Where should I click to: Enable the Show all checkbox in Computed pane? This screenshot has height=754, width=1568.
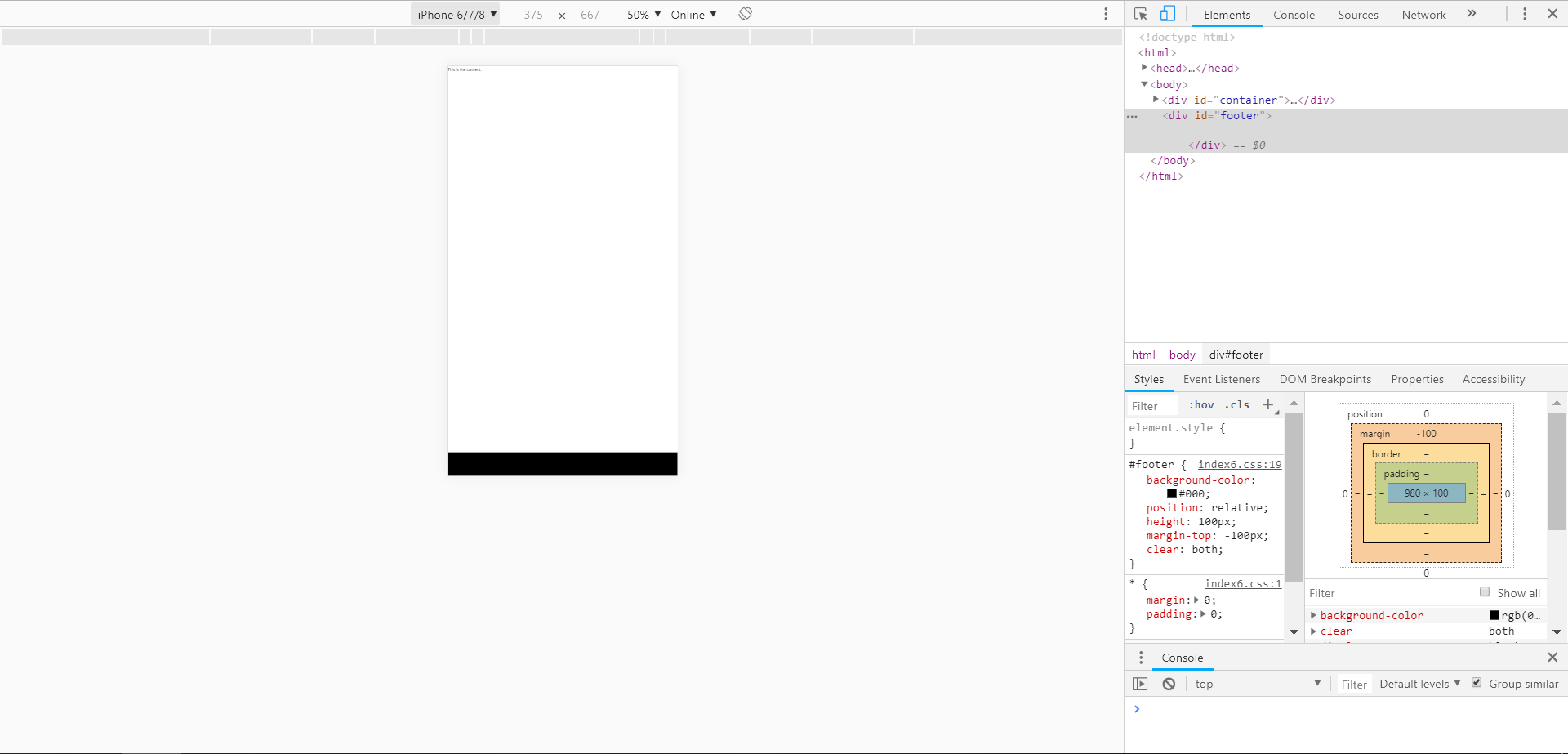click(x=1486, y=591)
